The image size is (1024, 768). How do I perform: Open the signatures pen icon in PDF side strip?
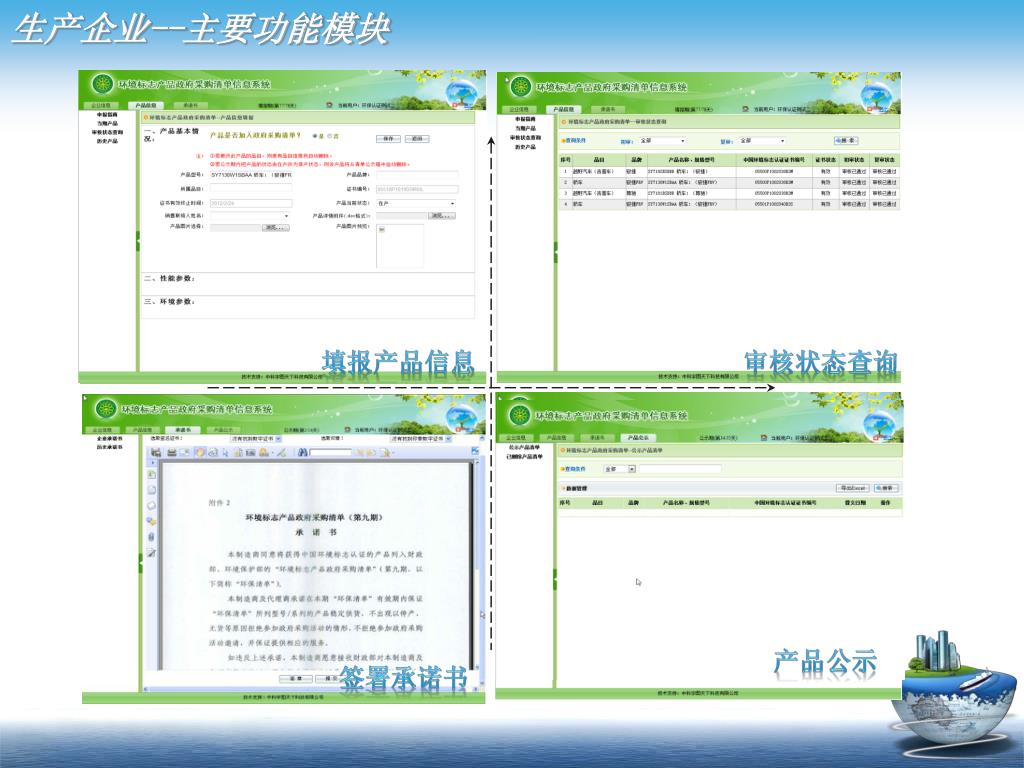pyautogui.click(x=152, y=553)
